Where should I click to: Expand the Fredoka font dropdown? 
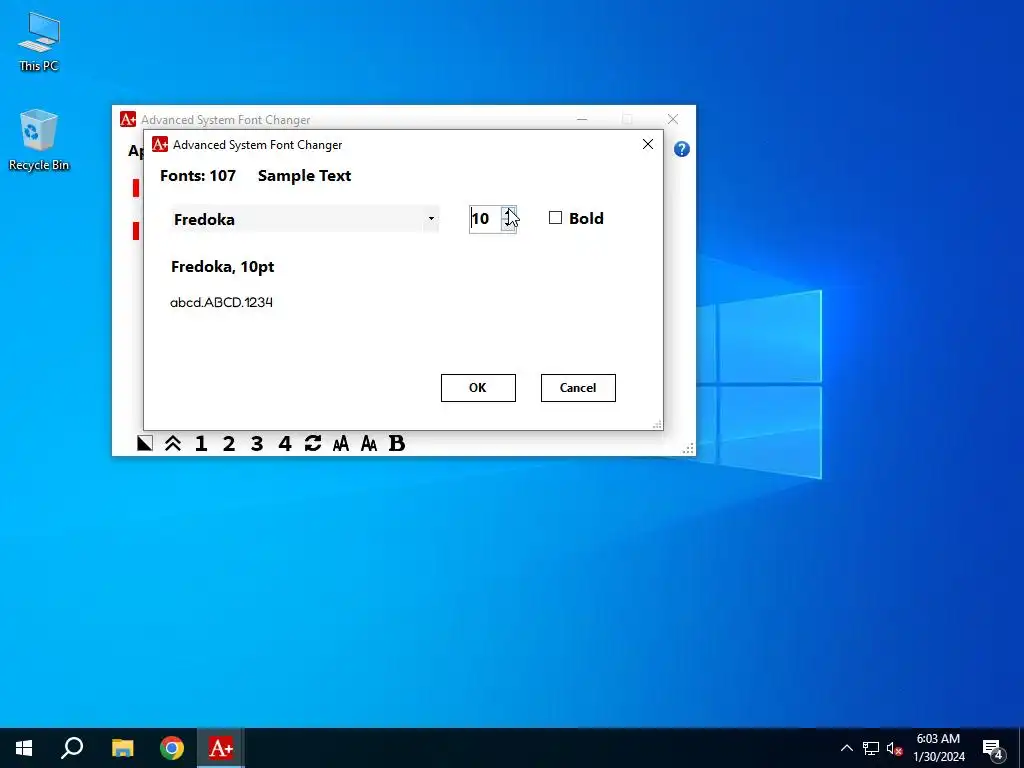point(431,219)
